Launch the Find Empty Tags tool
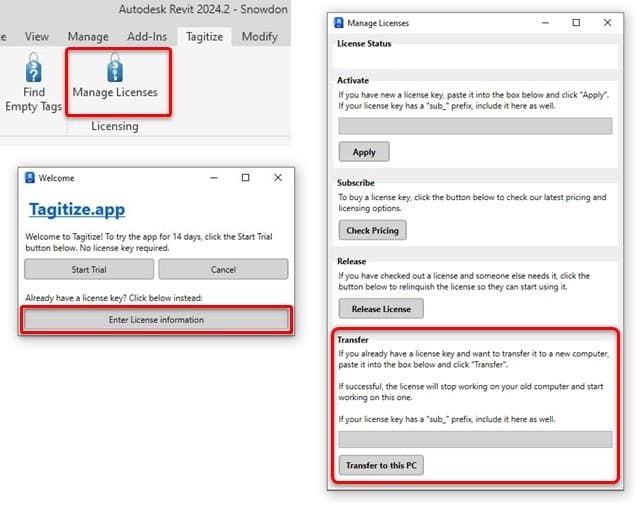 (34, 82)
